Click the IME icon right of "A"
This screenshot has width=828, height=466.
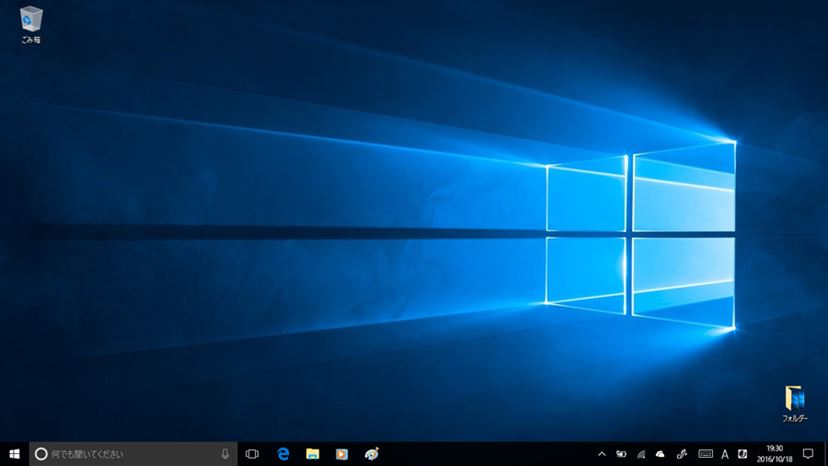pyautogui.click(x=745, y=454)
